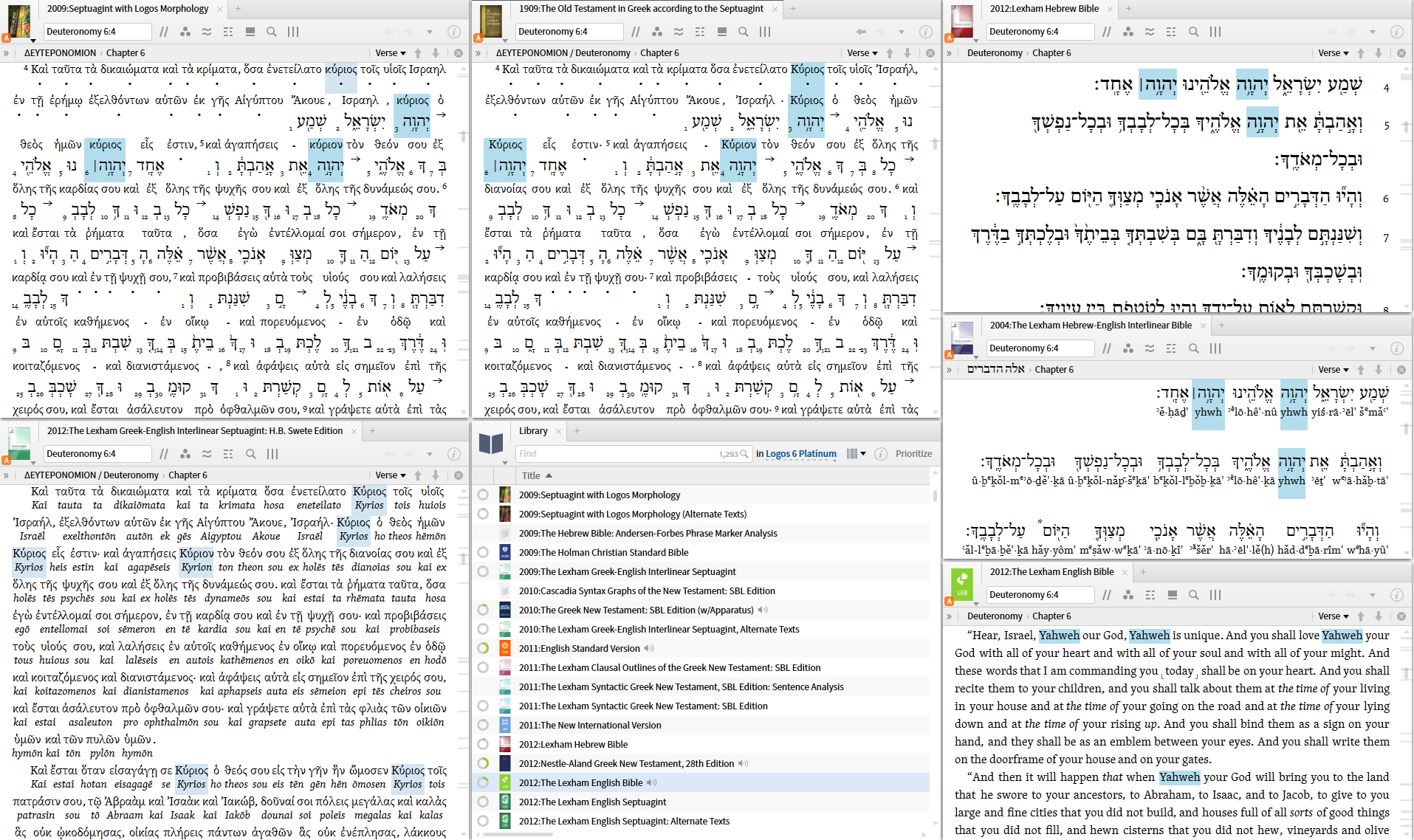Go to previous verse in Lexham English Bible panel
The width and height of the screenshot is (1414, 840).
tap(1361, 616)
